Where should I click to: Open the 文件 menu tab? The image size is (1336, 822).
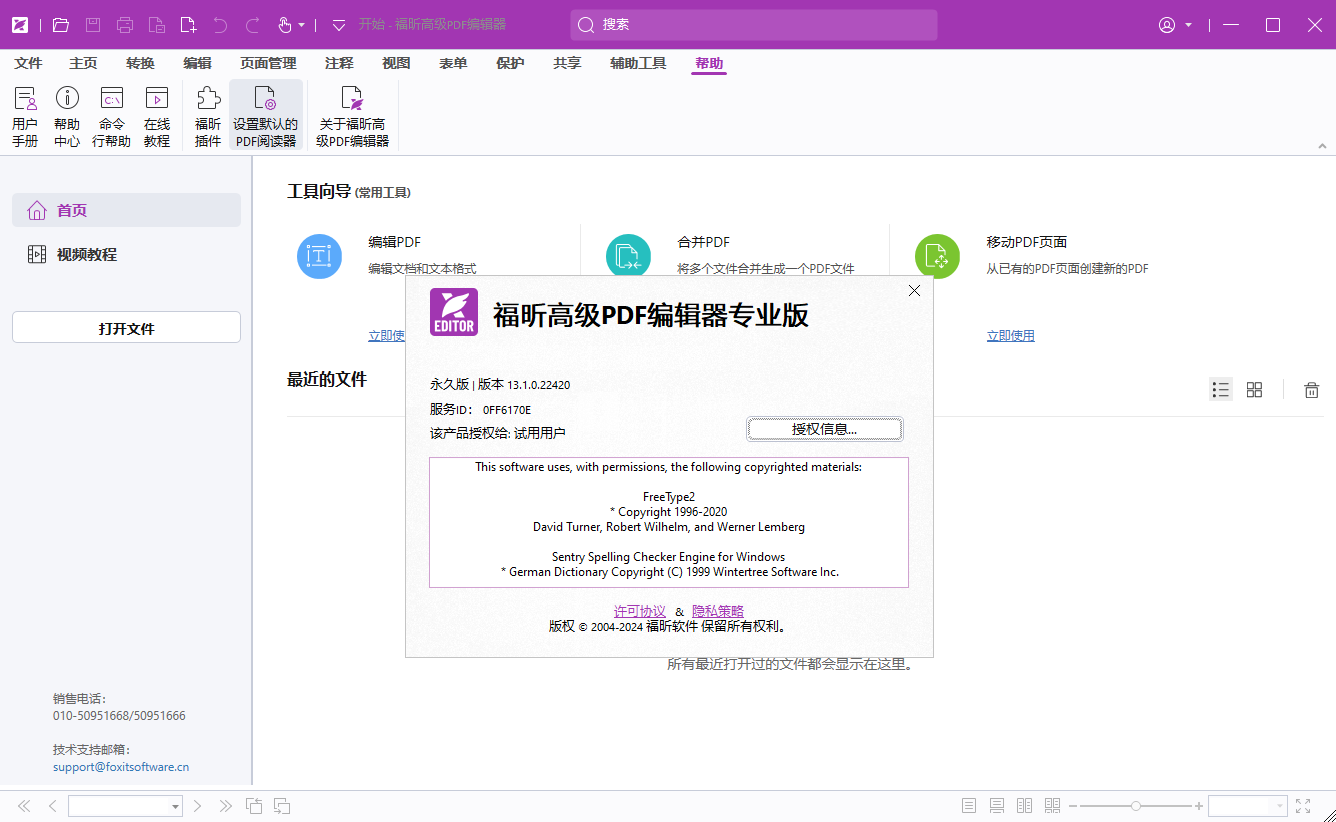28,63
